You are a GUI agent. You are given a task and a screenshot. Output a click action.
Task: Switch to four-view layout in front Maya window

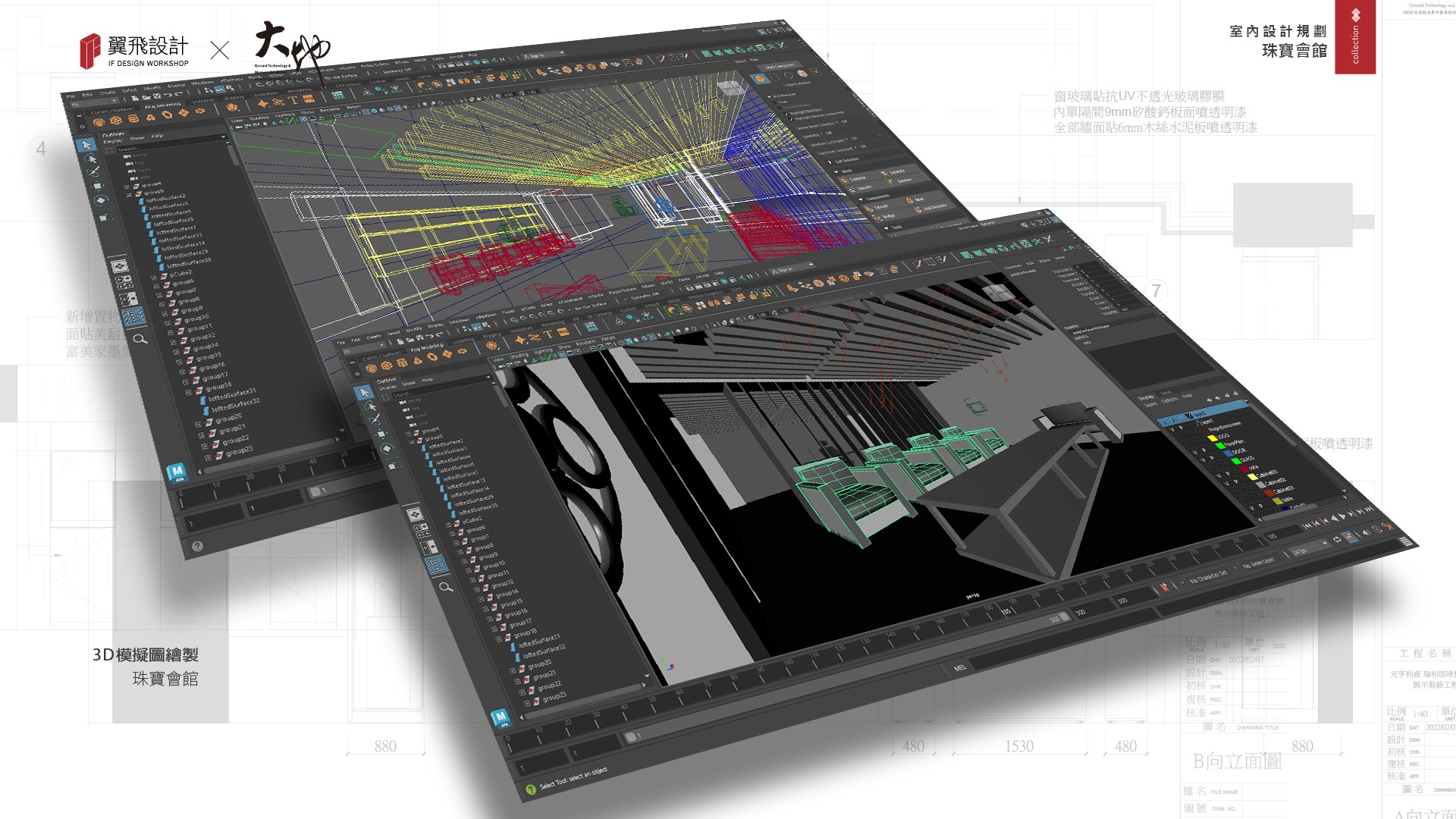pyautogui.click(x=422, y=531)
